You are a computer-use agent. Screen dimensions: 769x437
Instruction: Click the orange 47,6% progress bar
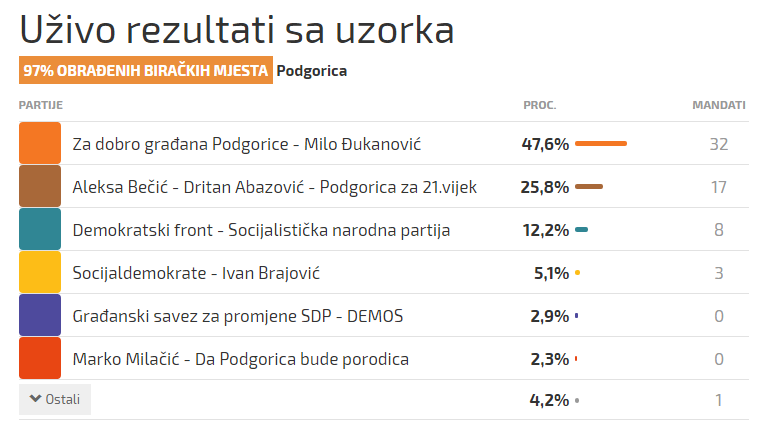coord(601,143)
